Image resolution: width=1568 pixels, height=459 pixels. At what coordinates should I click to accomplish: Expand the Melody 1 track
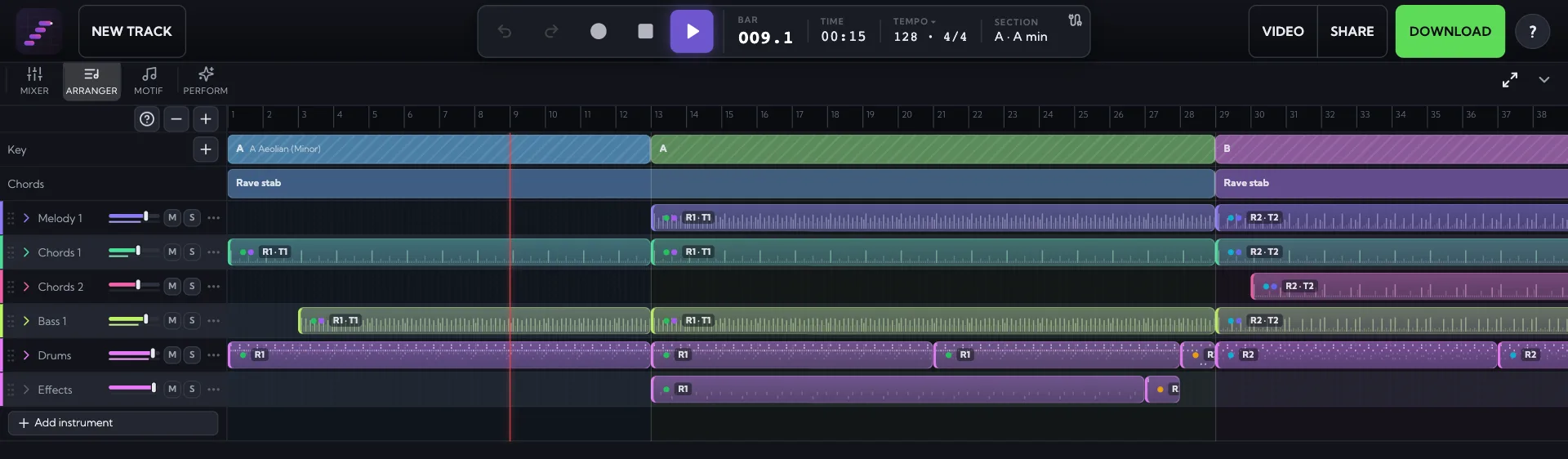(x=26, y=218)
